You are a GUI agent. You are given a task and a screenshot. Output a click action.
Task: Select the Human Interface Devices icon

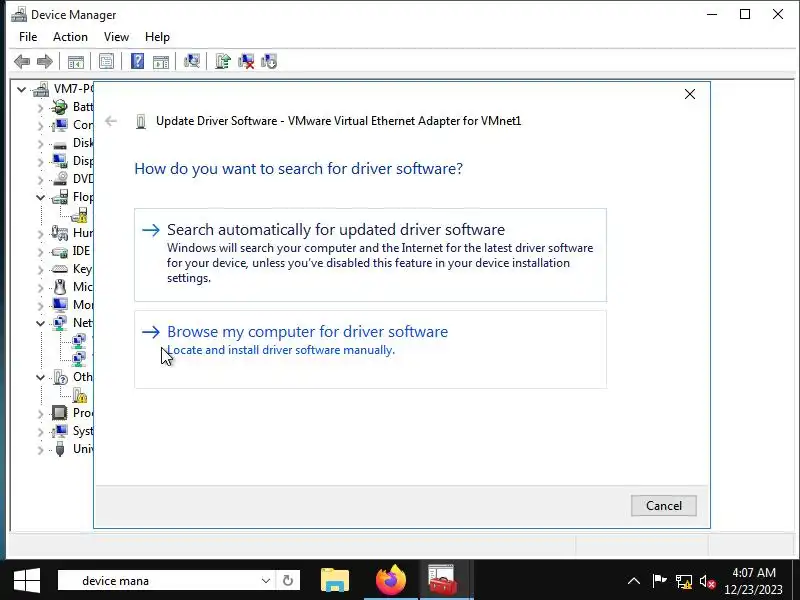60,233
